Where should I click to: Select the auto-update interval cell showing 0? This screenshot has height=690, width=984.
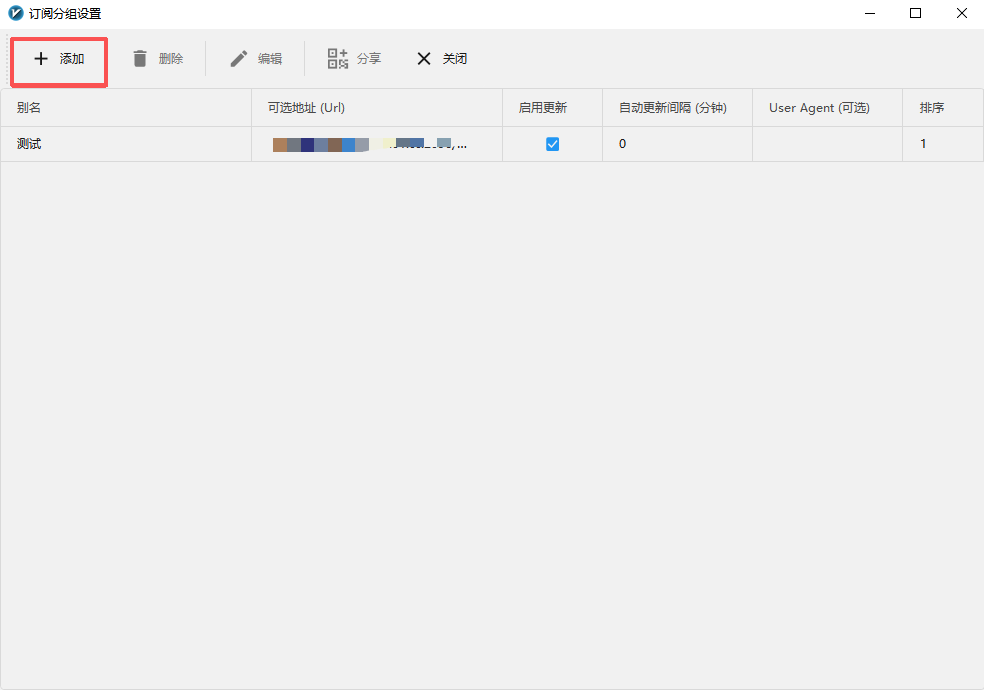pyautogui.click(x=622, y=144)
